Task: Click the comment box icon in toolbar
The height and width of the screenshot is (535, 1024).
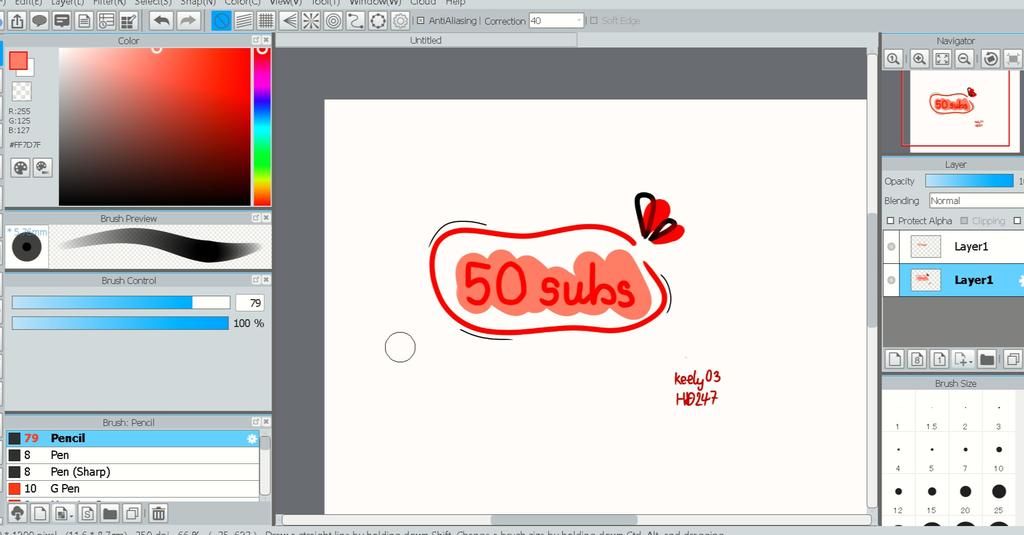Action: coord(62,21)
